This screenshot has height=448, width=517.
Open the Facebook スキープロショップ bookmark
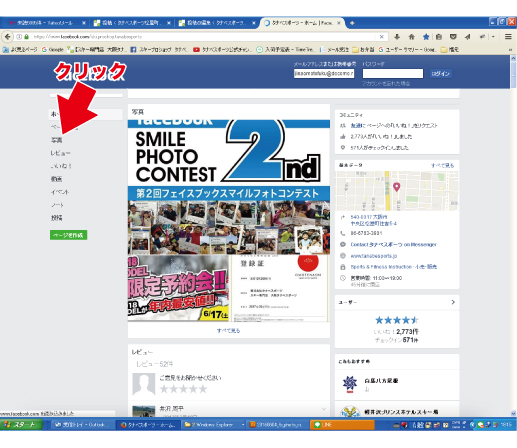[x=159, y=50]
